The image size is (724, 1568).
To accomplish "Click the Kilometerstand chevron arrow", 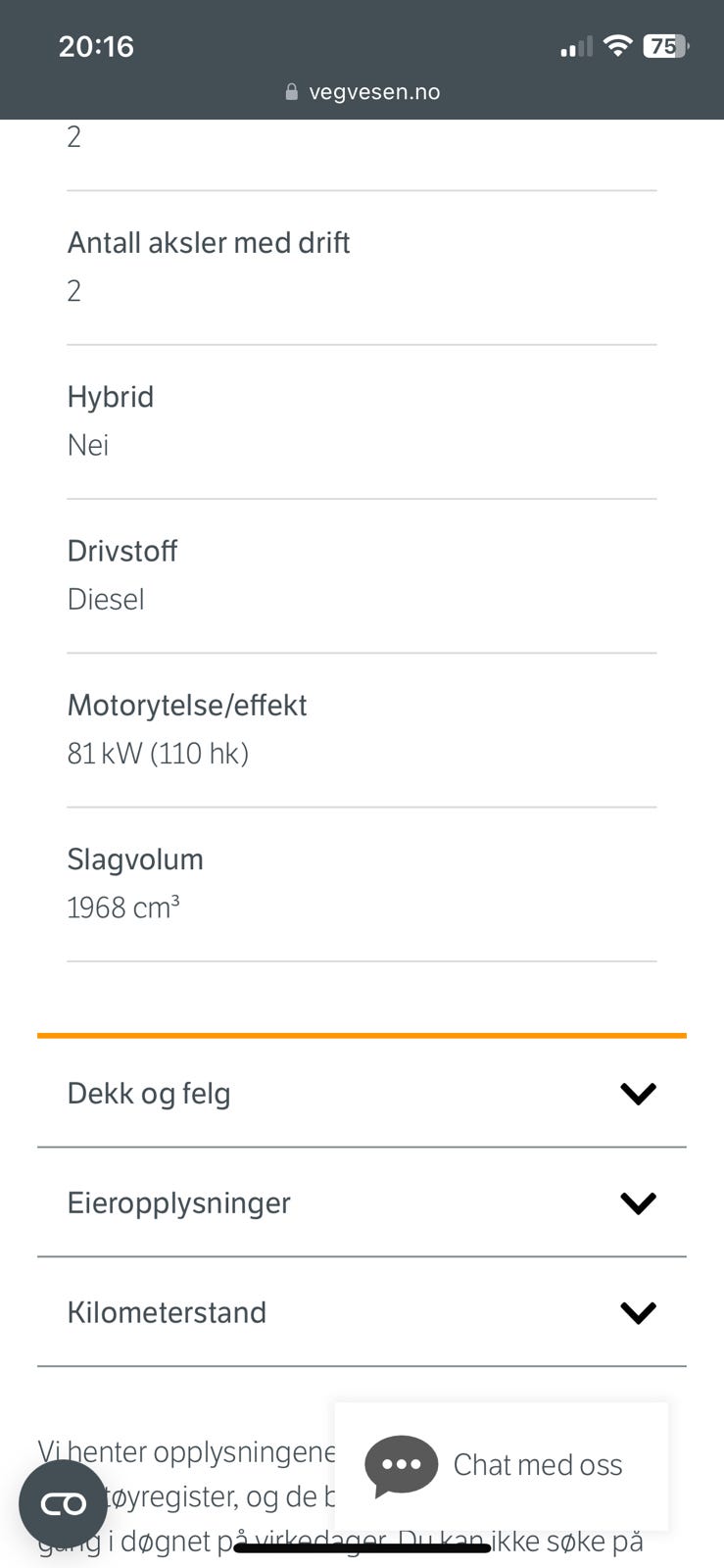I will click(x=638, y=1313).
